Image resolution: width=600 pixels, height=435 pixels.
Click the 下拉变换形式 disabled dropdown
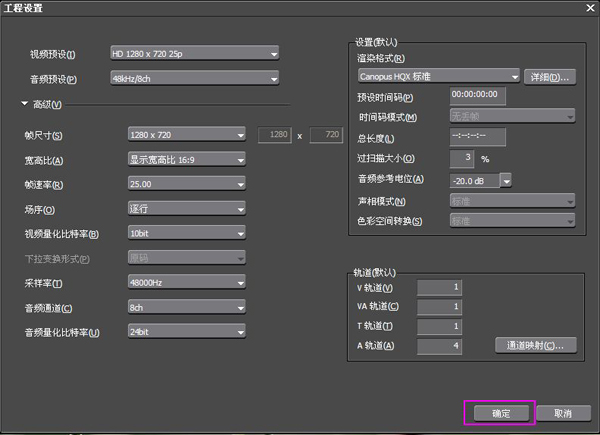(187, 258)
